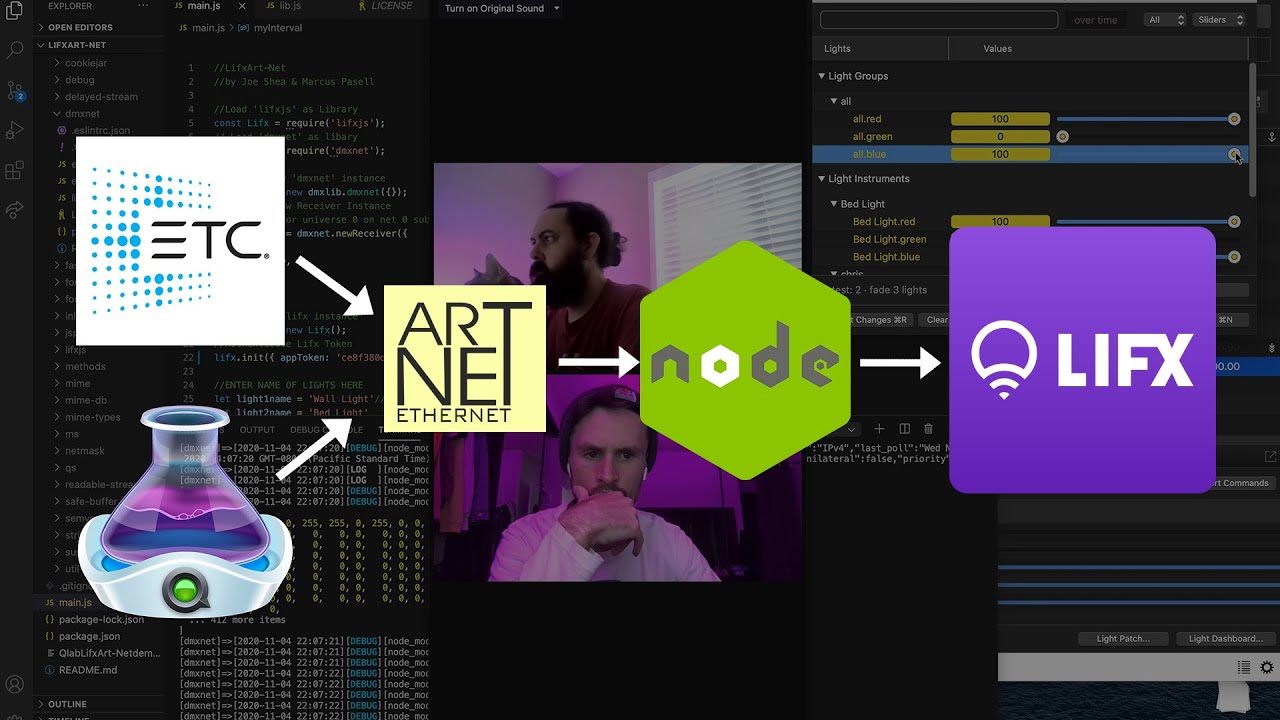
Task: Expand the lifxjs folder
Action: pos(75,350)
